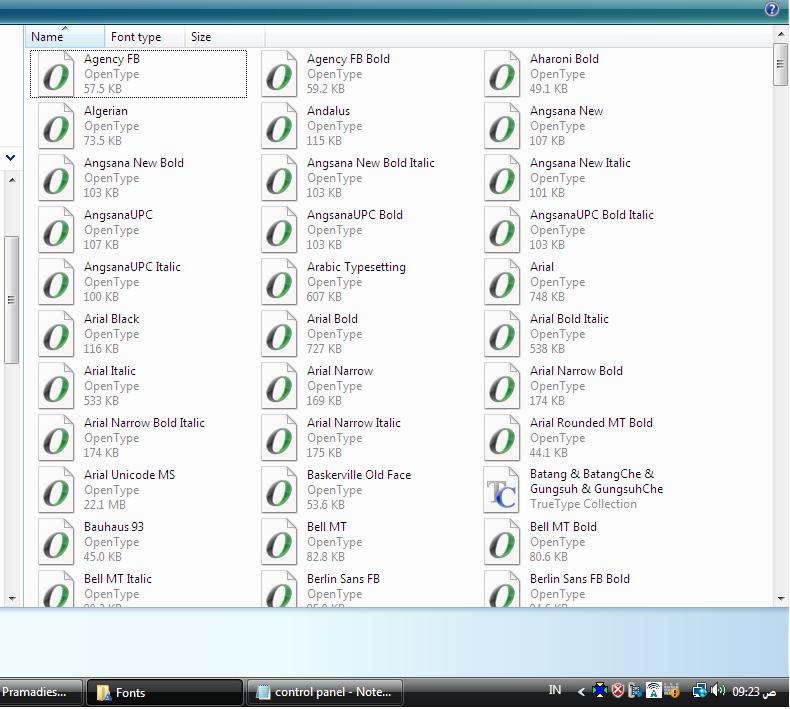Open the help question mark icon
The height and width of the screenshot is (709, 790).
[772, 9]
